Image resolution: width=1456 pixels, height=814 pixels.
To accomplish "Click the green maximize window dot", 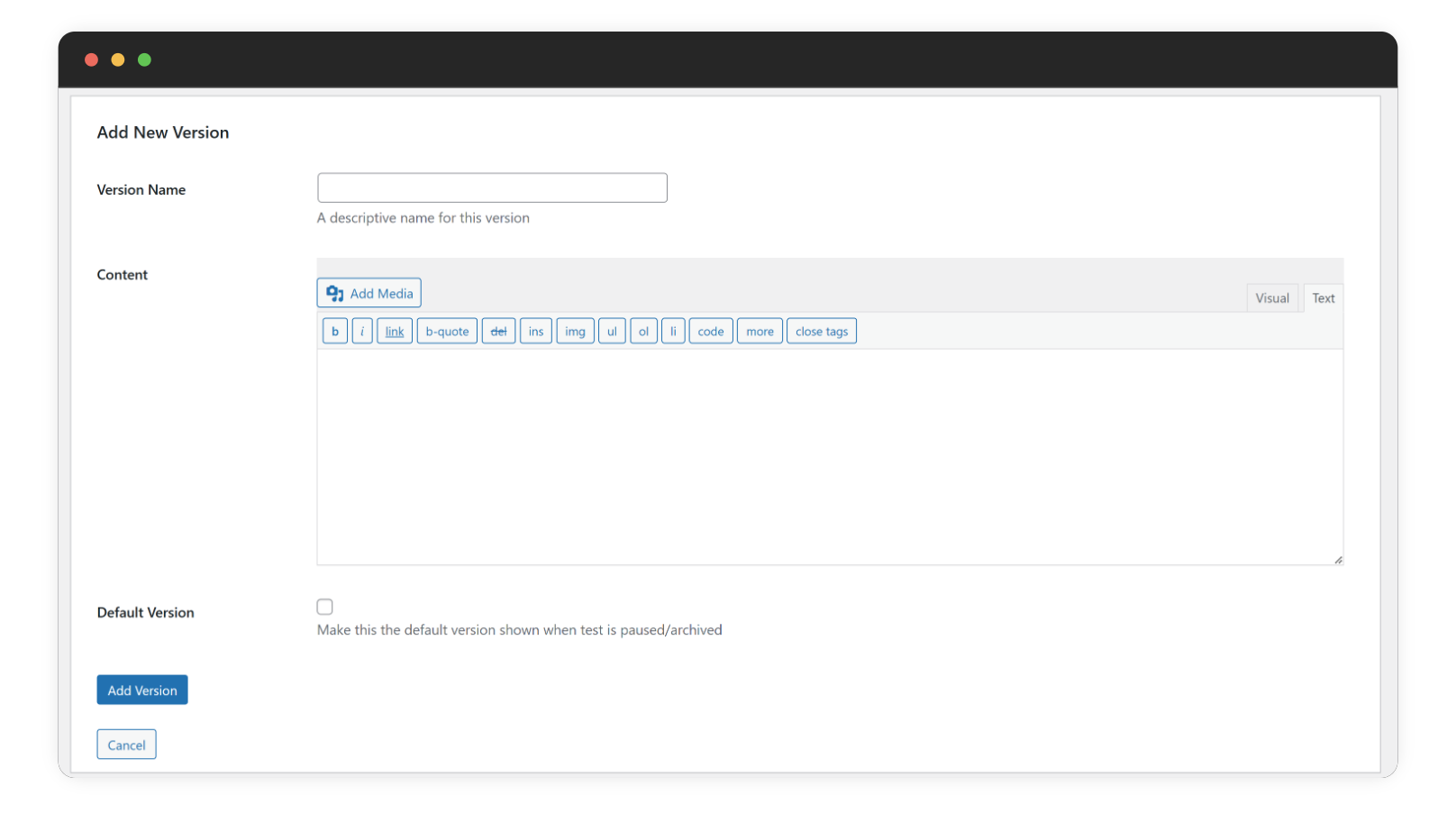I will coord(144,59).
